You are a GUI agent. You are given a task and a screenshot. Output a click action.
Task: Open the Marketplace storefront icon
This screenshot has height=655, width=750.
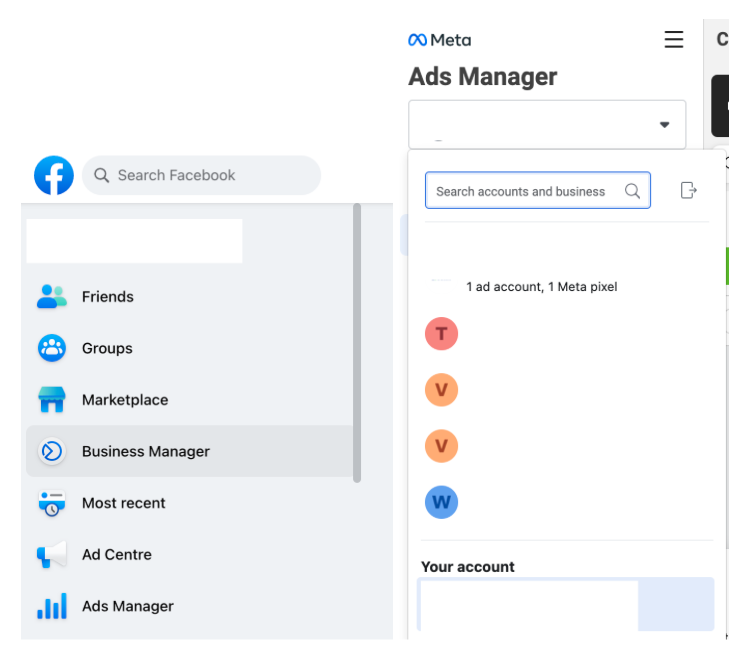(x=51, y=400)
